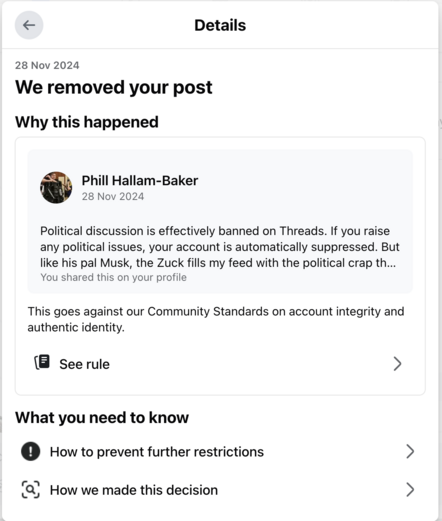Click You shared this on your profile
442x521 pixels.
(x=113, y=277)
